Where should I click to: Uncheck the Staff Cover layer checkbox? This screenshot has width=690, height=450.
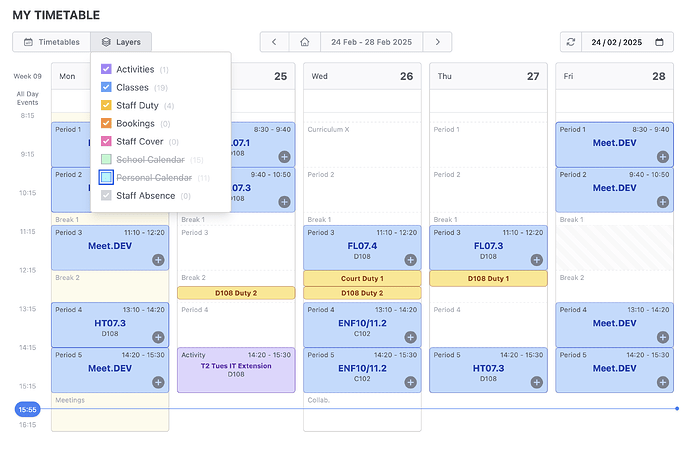(x=106, y=141)
